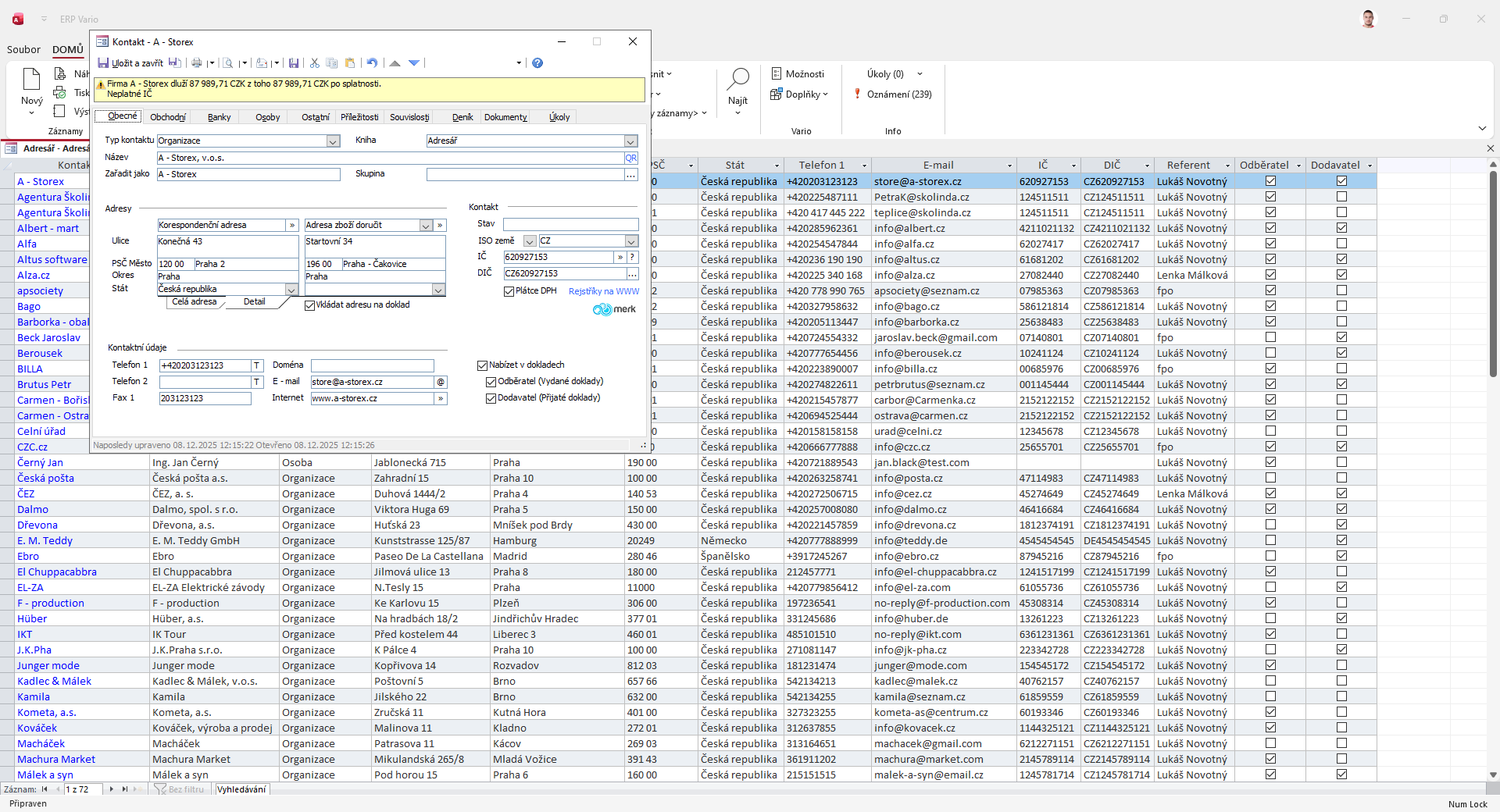Undo changes with the blue arrow icon
Viewport: 1500px width, 812px height.
(x=373, y=63)
